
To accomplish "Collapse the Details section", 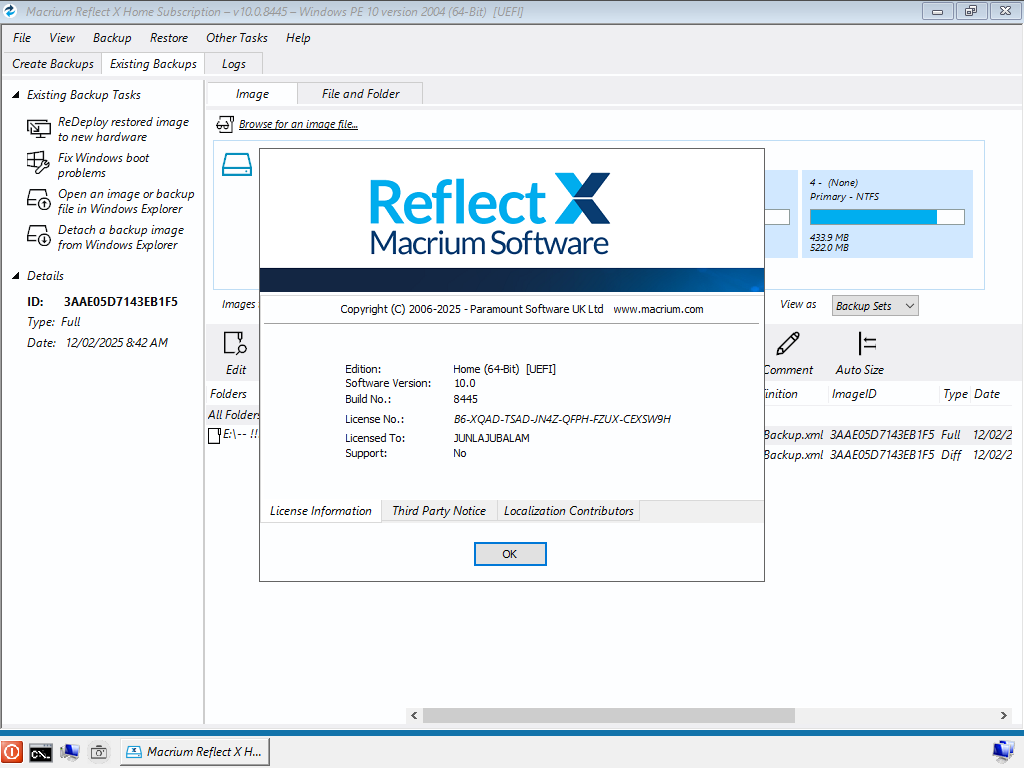I will coord(16,276).
